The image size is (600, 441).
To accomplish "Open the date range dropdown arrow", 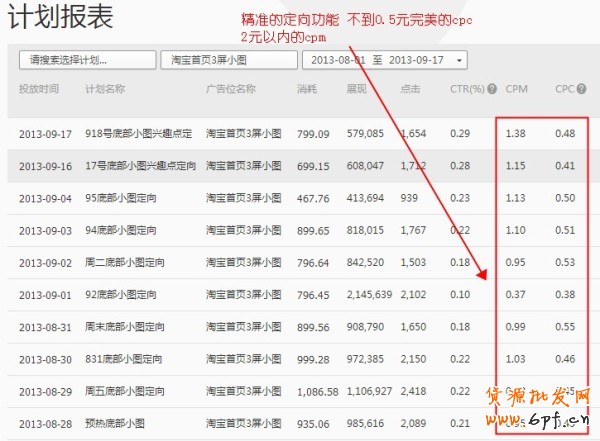I will 460,60.
